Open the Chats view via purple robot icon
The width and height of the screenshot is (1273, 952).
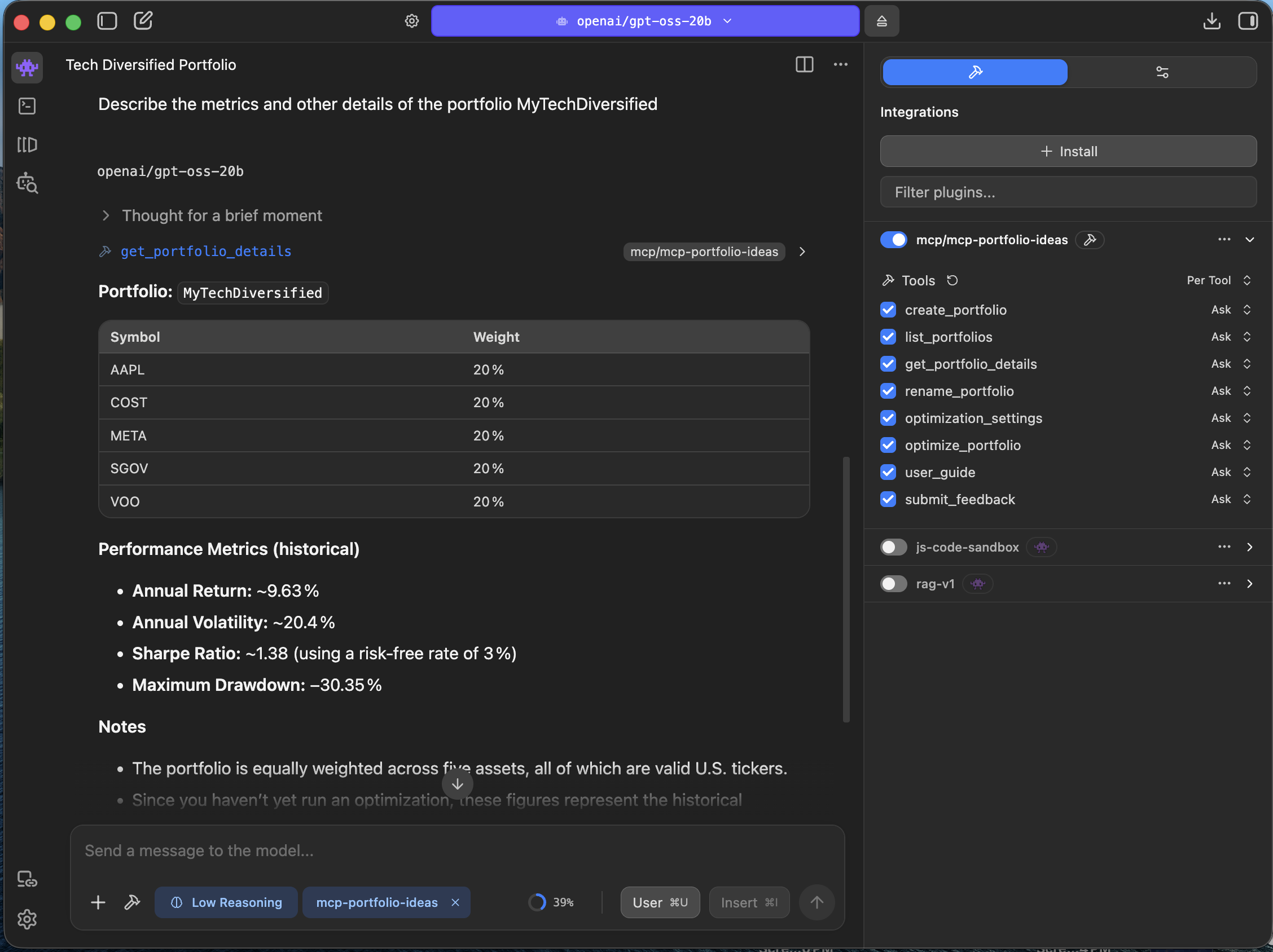coord(27,68)
